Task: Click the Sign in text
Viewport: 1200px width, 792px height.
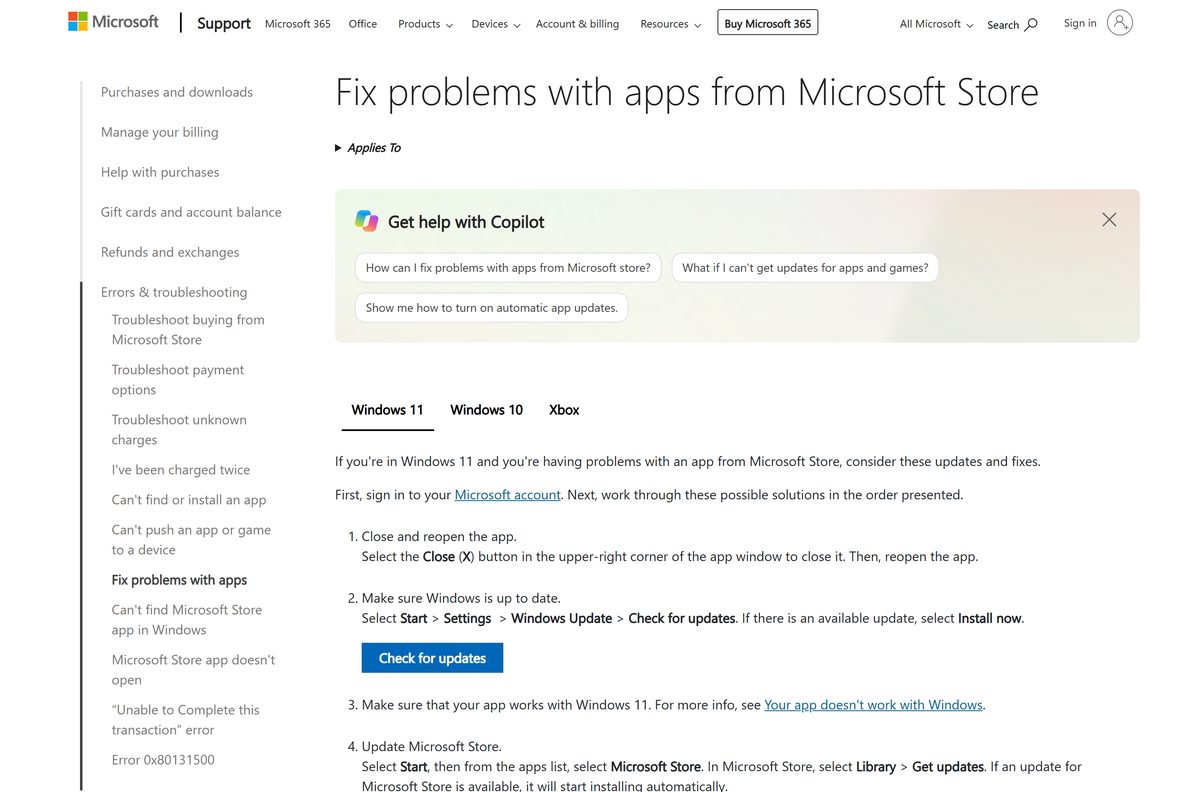Action: (x=1080, y=23)
